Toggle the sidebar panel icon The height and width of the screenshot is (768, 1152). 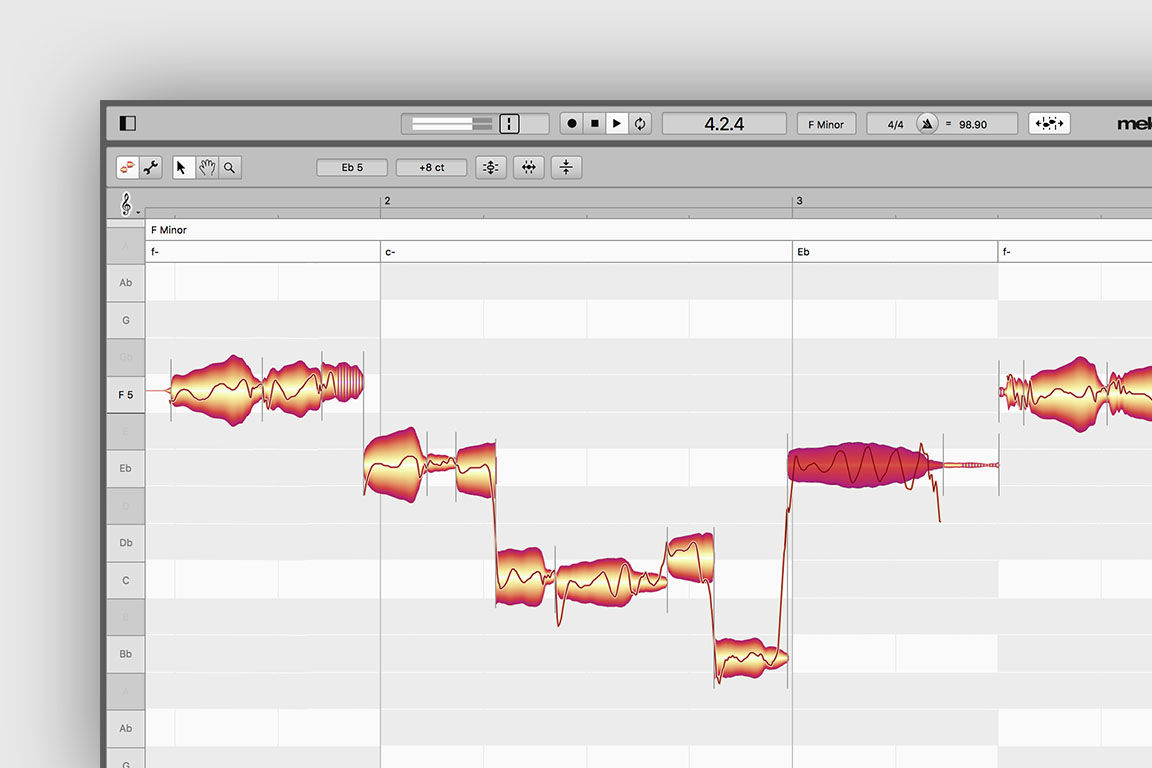click(128, 123)
